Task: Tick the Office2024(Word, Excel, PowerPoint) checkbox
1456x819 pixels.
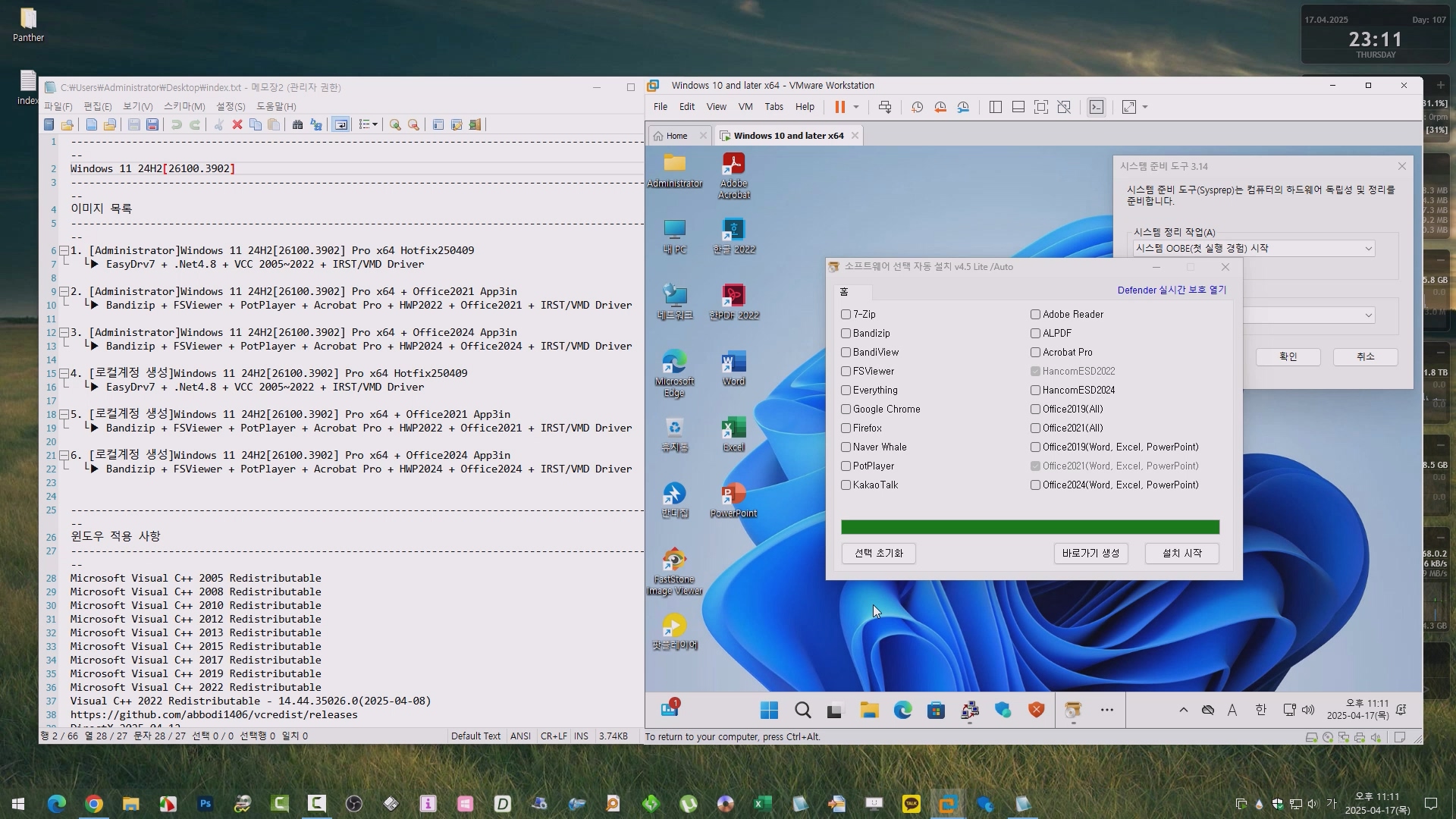Action: [x=1035, y=485]
